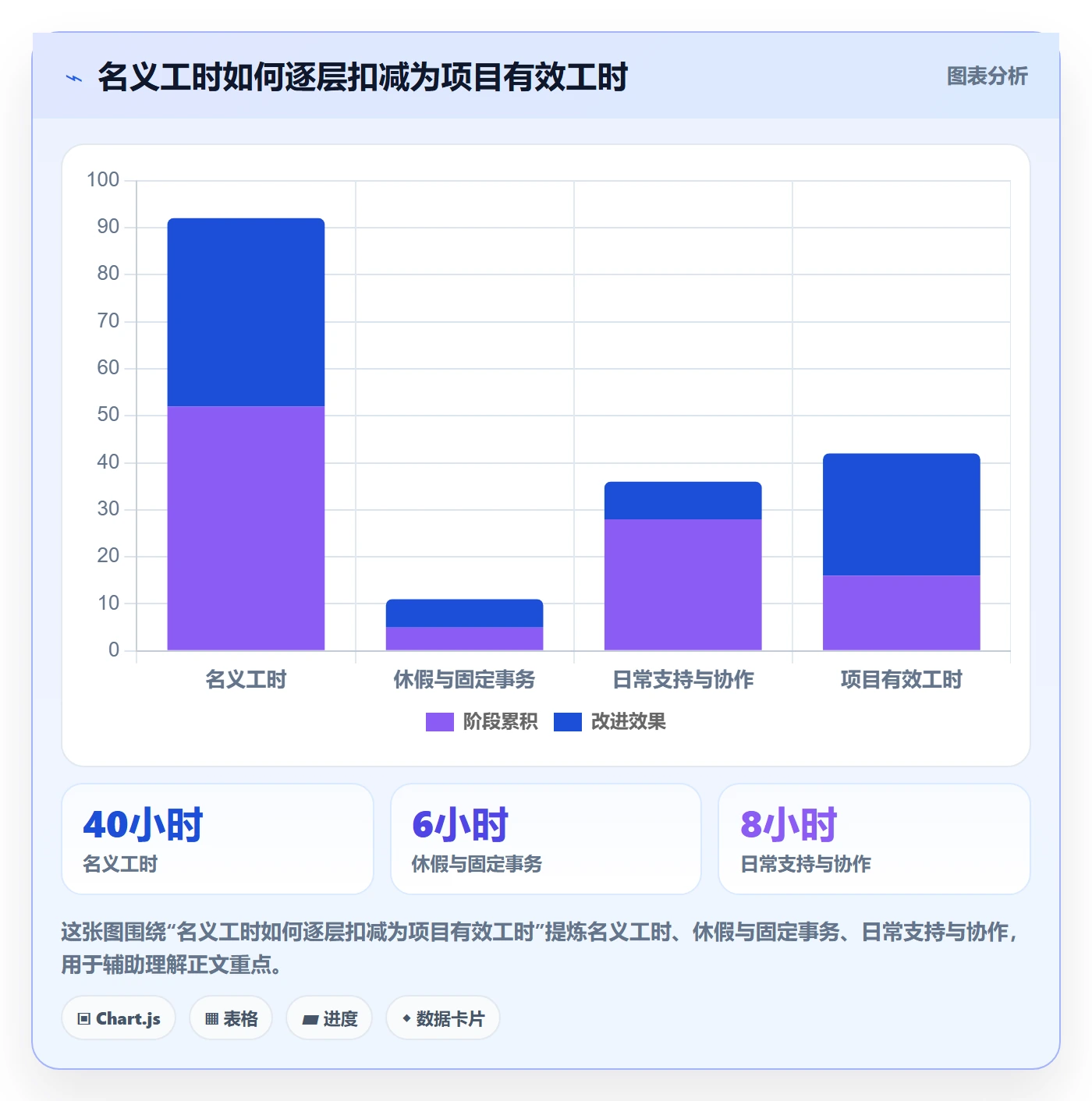Click the 数据卡片 tag chip
This screenshot has height=1101, width=1092.
pyautogui.click(x=442, y=1018)
